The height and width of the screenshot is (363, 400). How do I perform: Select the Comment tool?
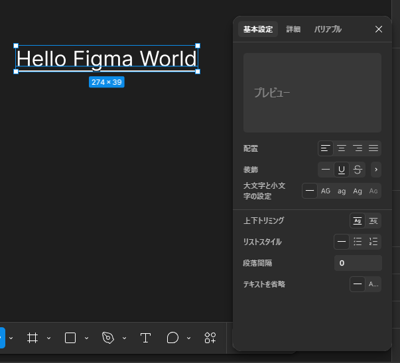click(x=173, y=338)
